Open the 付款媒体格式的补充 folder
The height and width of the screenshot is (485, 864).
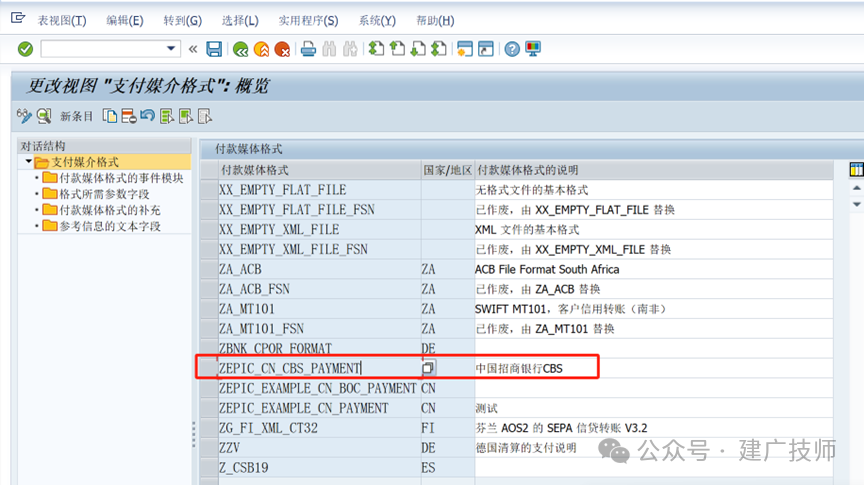click(x=102, y=209)
